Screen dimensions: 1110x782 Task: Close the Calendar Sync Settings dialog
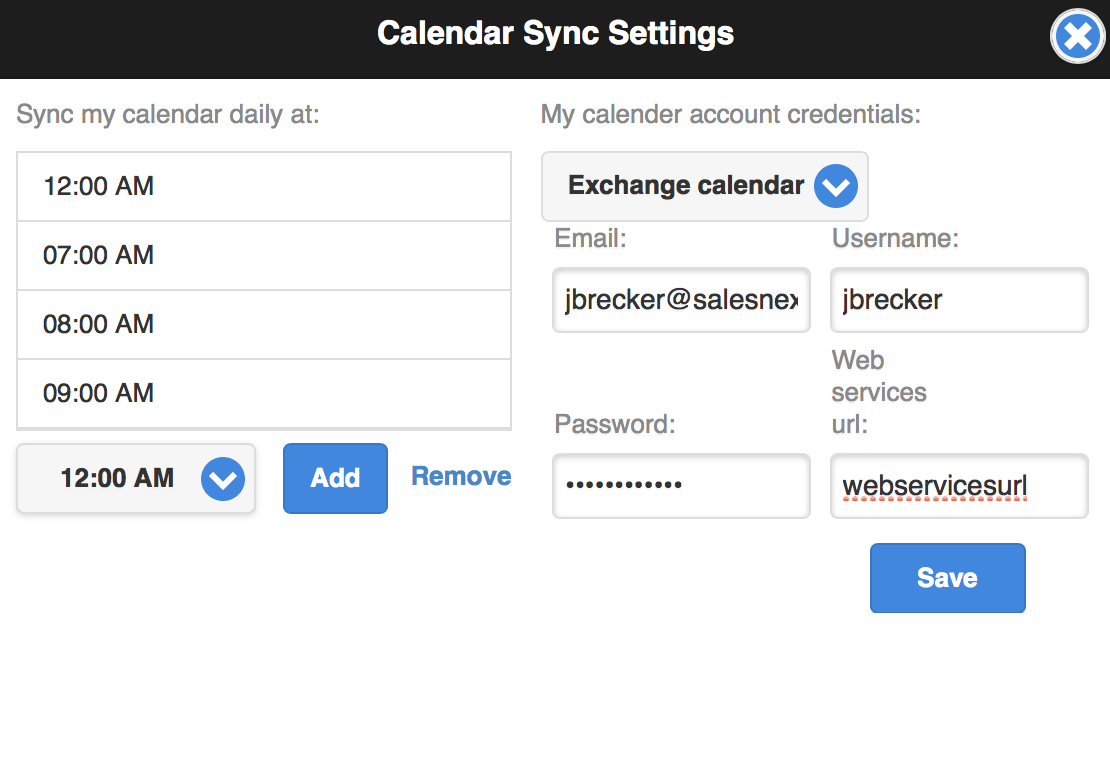(x=1077, y=36)
